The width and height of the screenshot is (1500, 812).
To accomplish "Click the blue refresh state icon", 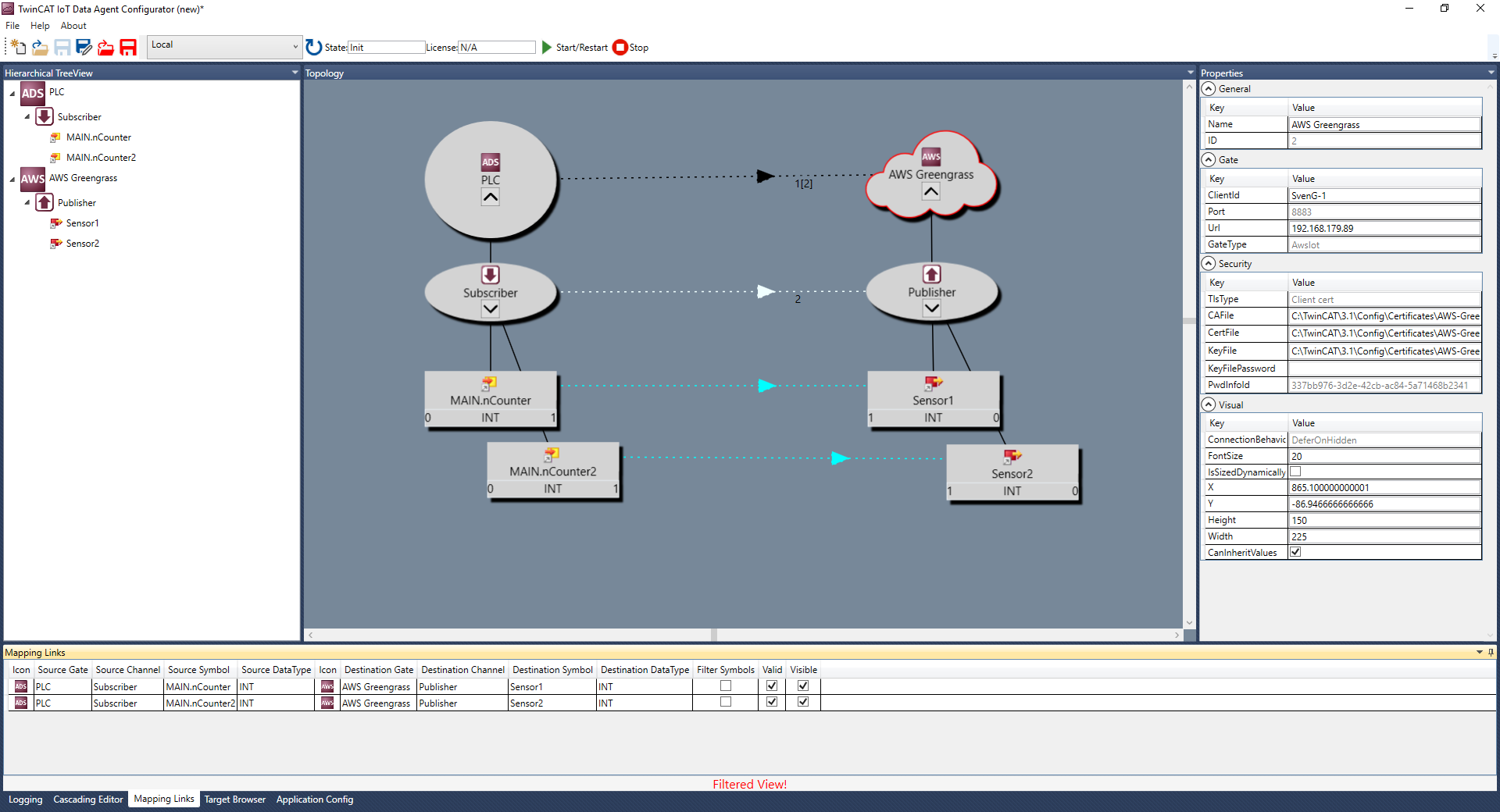I will (313, 48).
